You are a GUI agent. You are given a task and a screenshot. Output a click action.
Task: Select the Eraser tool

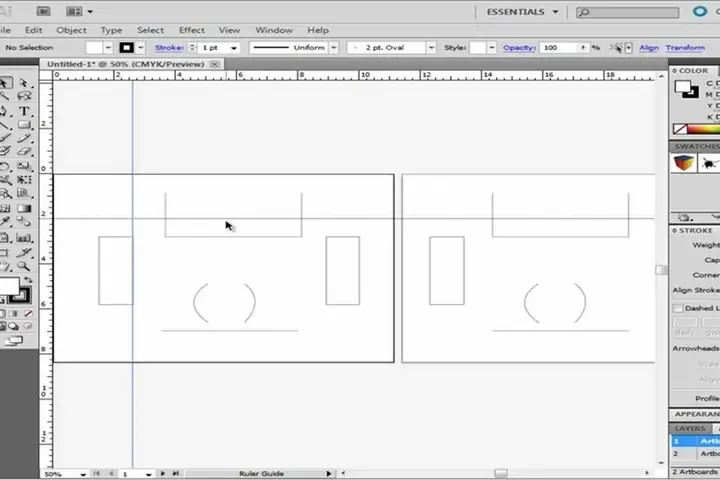pos(23,152)
